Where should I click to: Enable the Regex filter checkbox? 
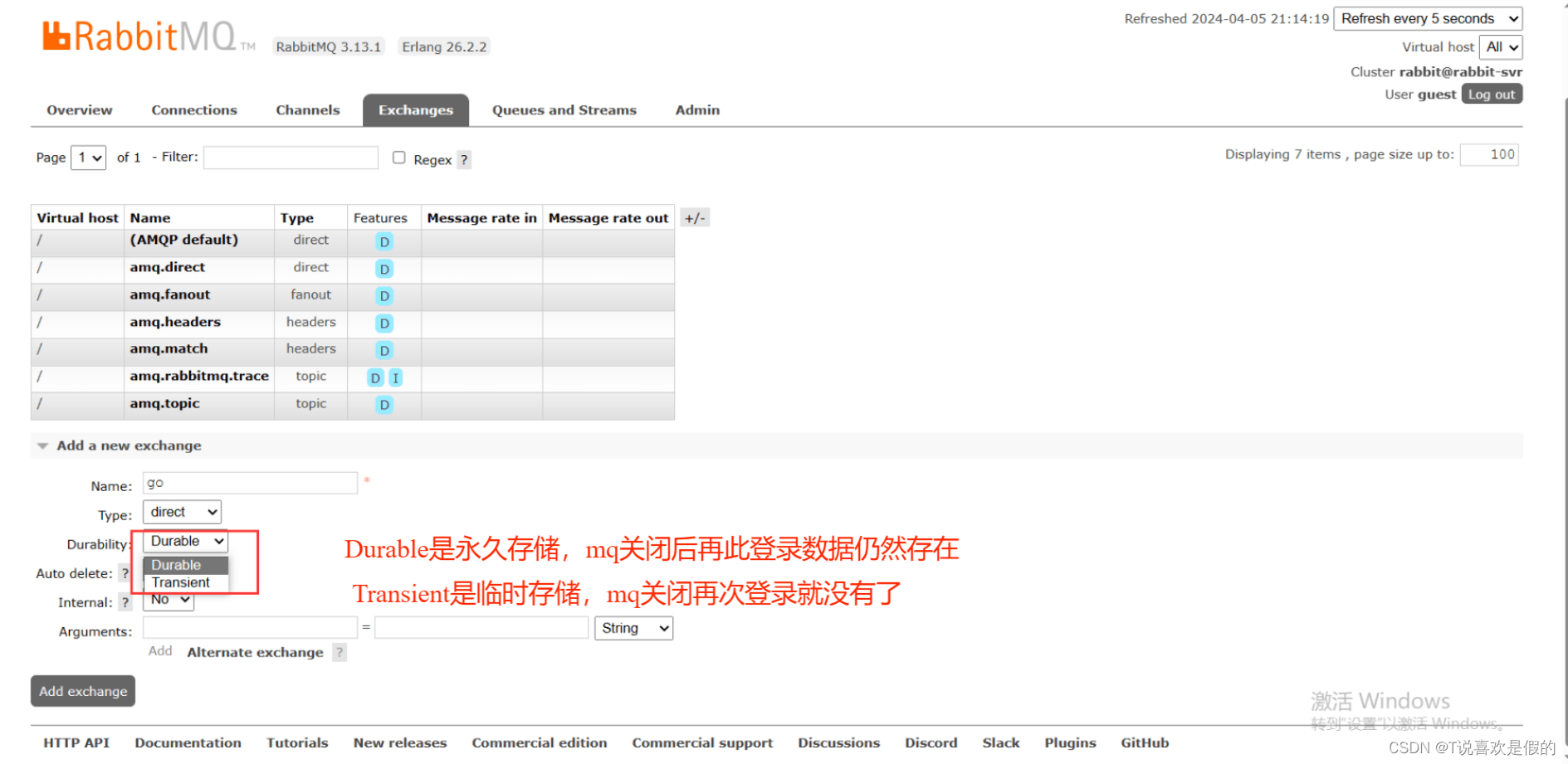coord(399,158)
